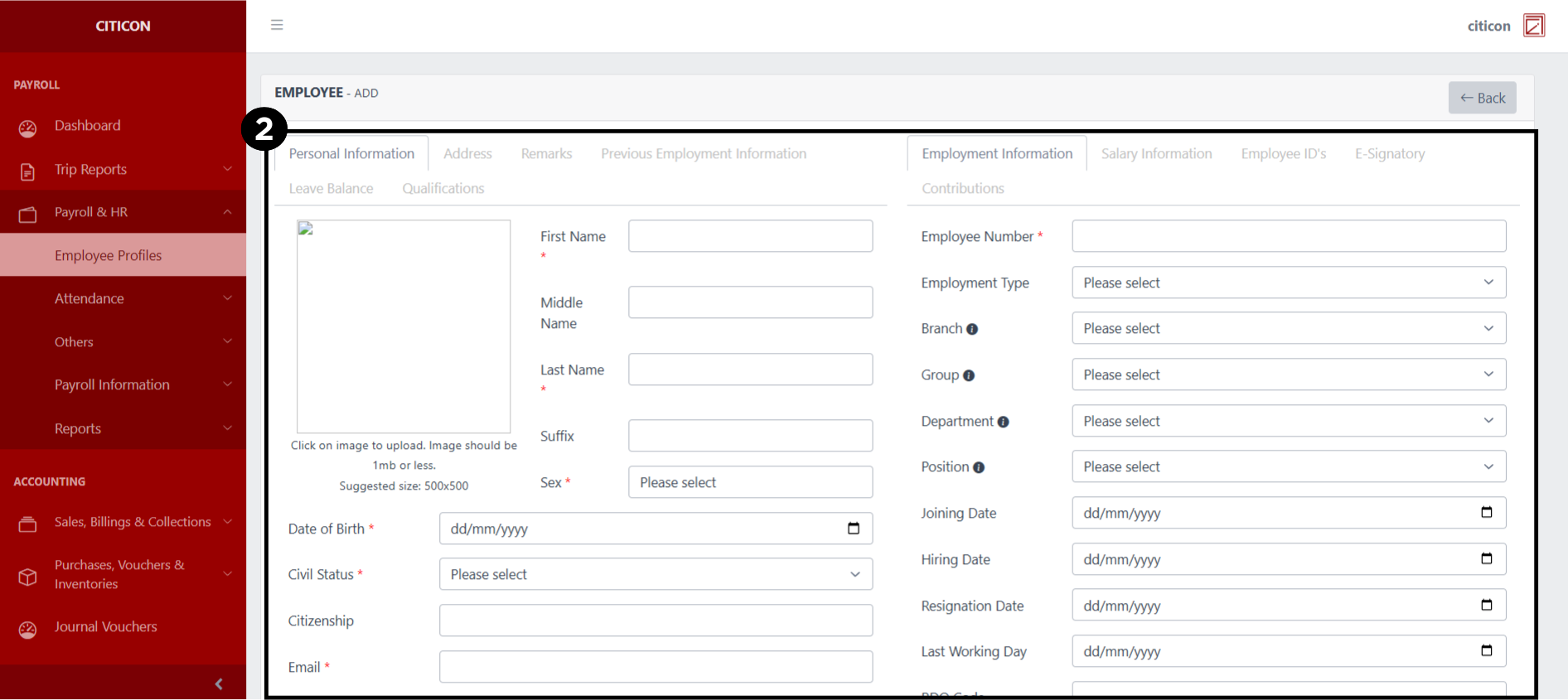1568x700 pixels.
Task: Open the Position dropdown
Action: [x=1288, y=467]
